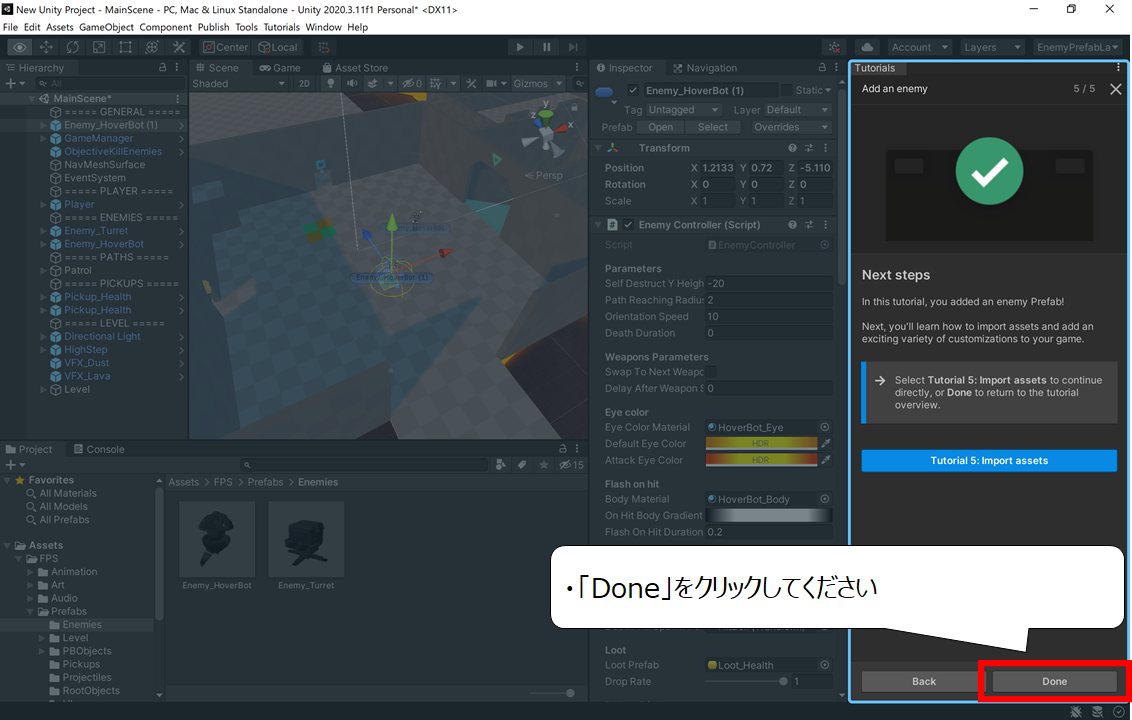Toggle hidden objects visibility in Scene

pos(412,84)
